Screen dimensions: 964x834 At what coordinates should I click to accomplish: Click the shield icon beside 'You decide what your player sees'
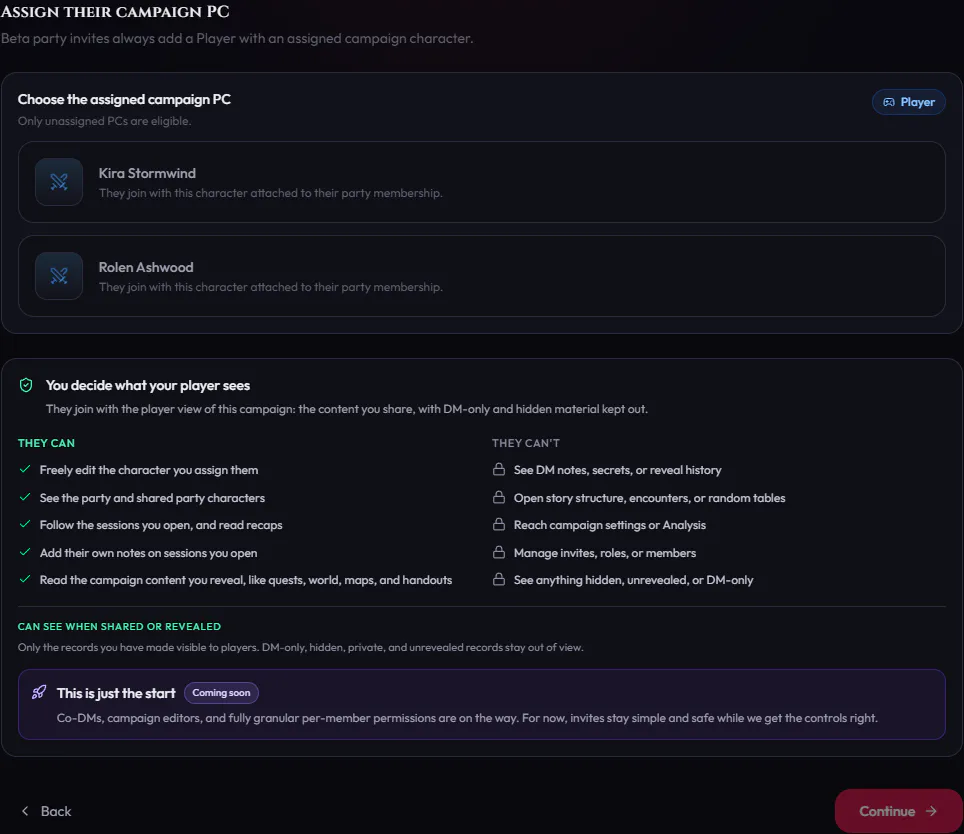(26, 385)
